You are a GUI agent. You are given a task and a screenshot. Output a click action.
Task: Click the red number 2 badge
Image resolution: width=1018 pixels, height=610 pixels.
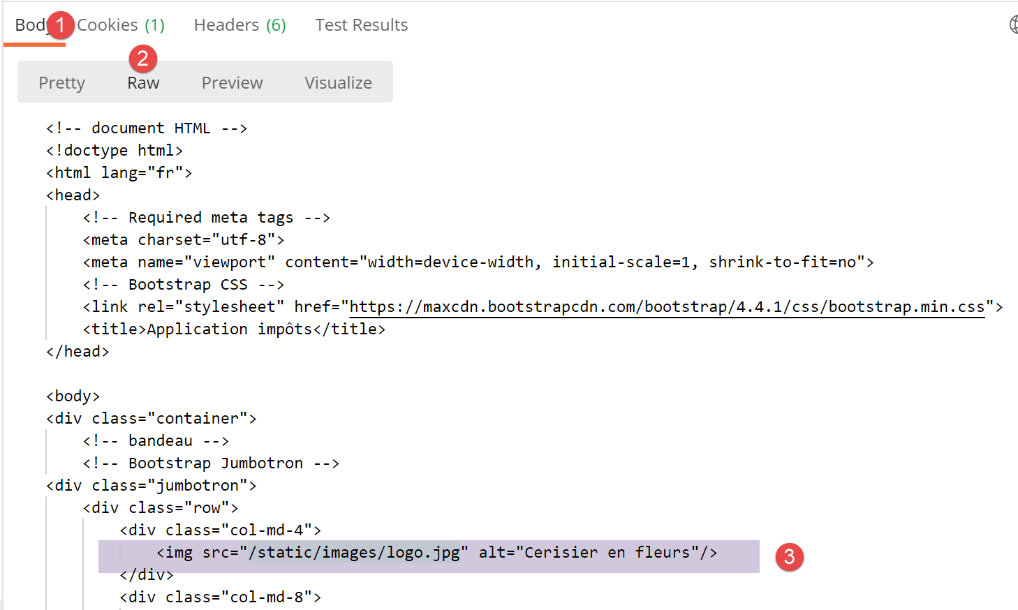142,59
